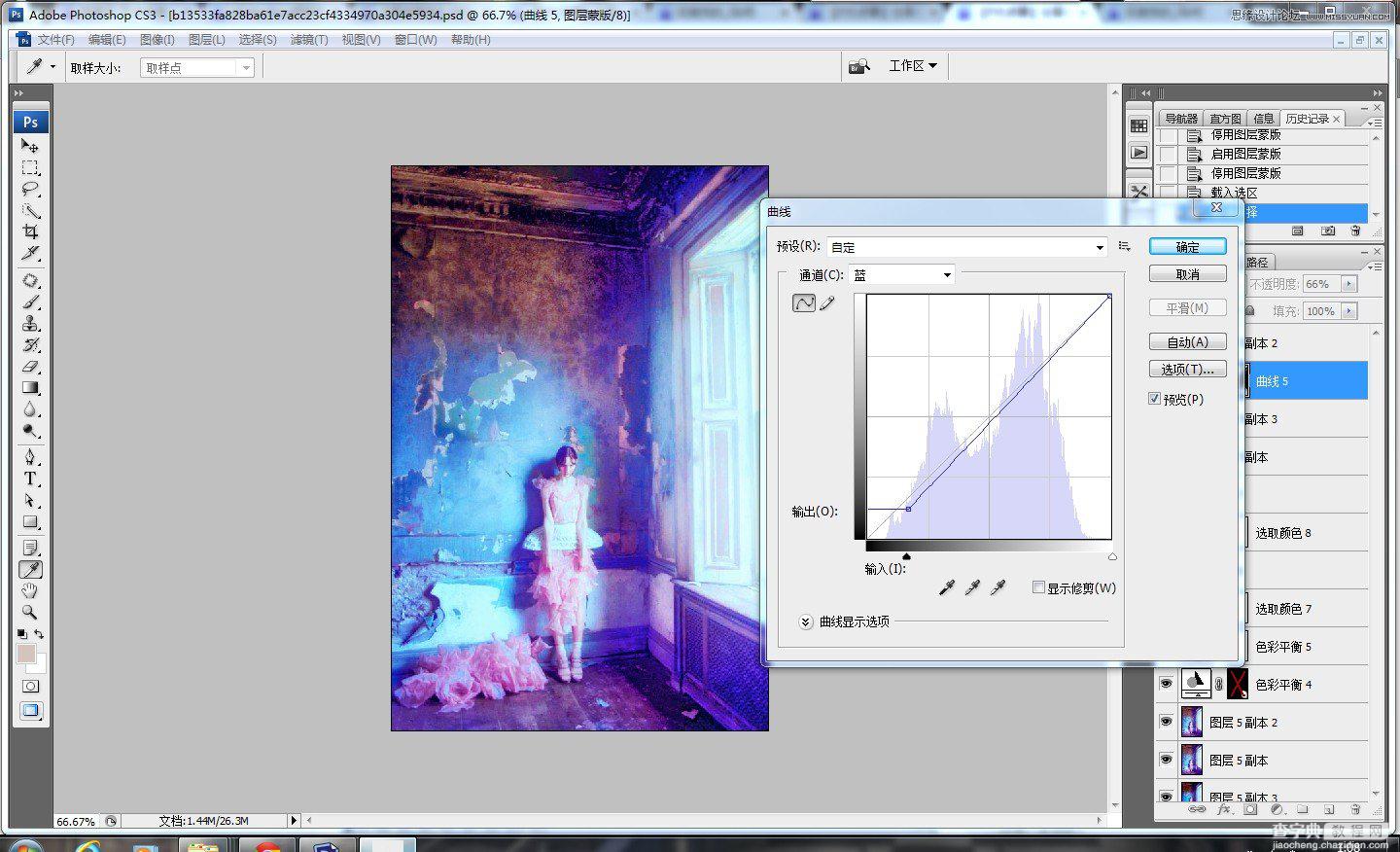1400x852 pixels.
Task: Click the gray point eyedropper in Curves
Action: [972, 587]
